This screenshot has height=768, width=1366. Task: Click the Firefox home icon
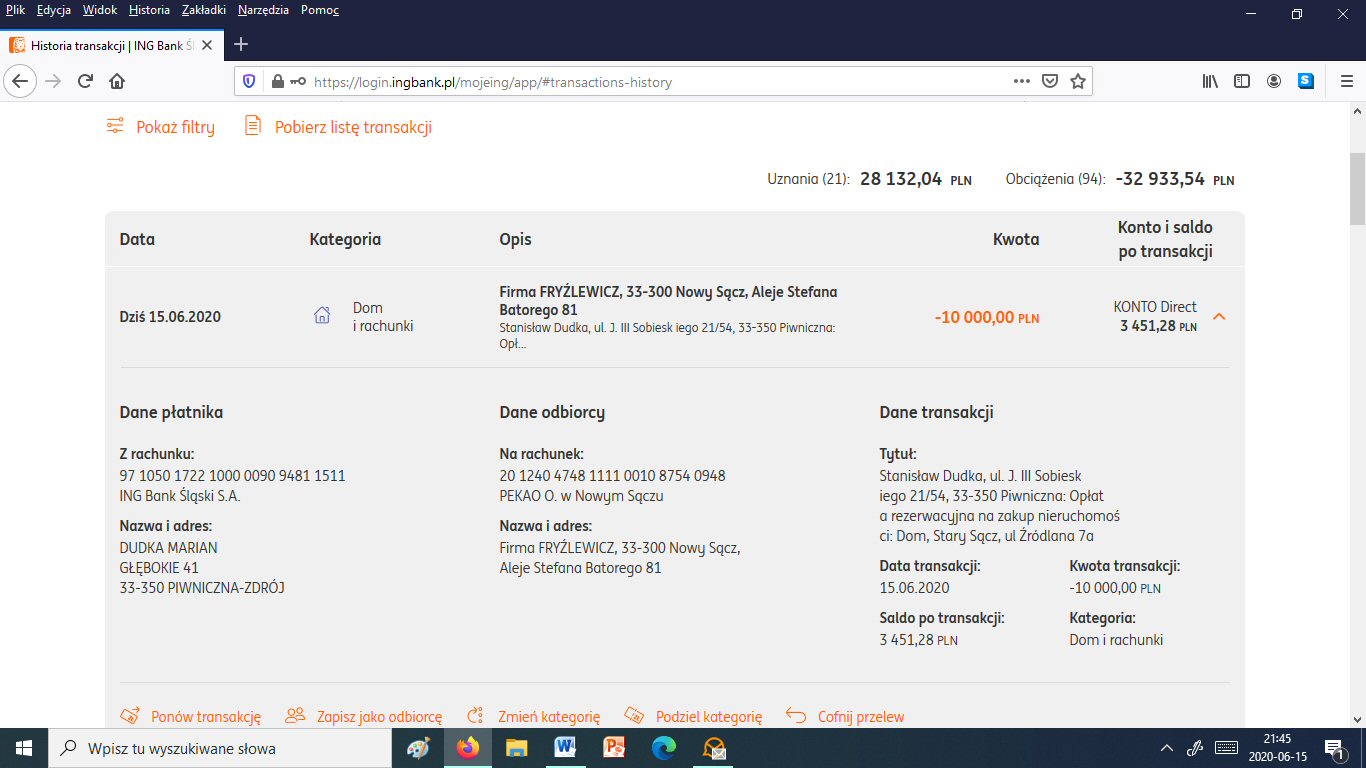[x=117, y=81]
